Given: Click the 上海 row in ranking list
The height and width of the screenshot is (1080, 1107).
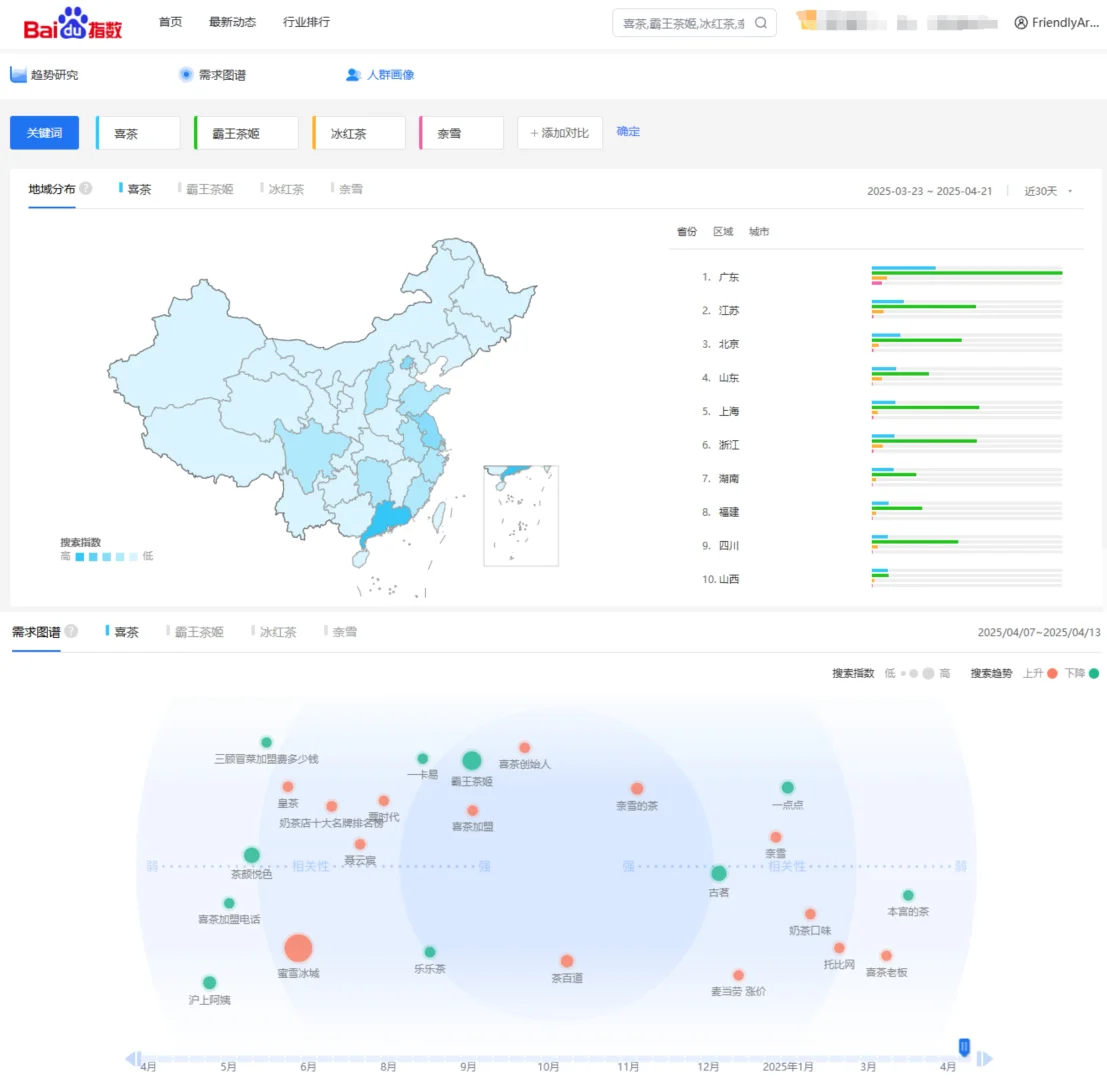Looking at the screenshot, I should point(882,412).
